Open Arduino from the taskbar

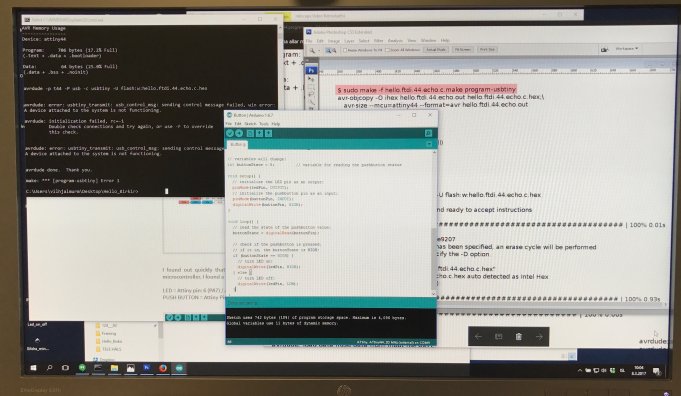click(x=179, y=368)
